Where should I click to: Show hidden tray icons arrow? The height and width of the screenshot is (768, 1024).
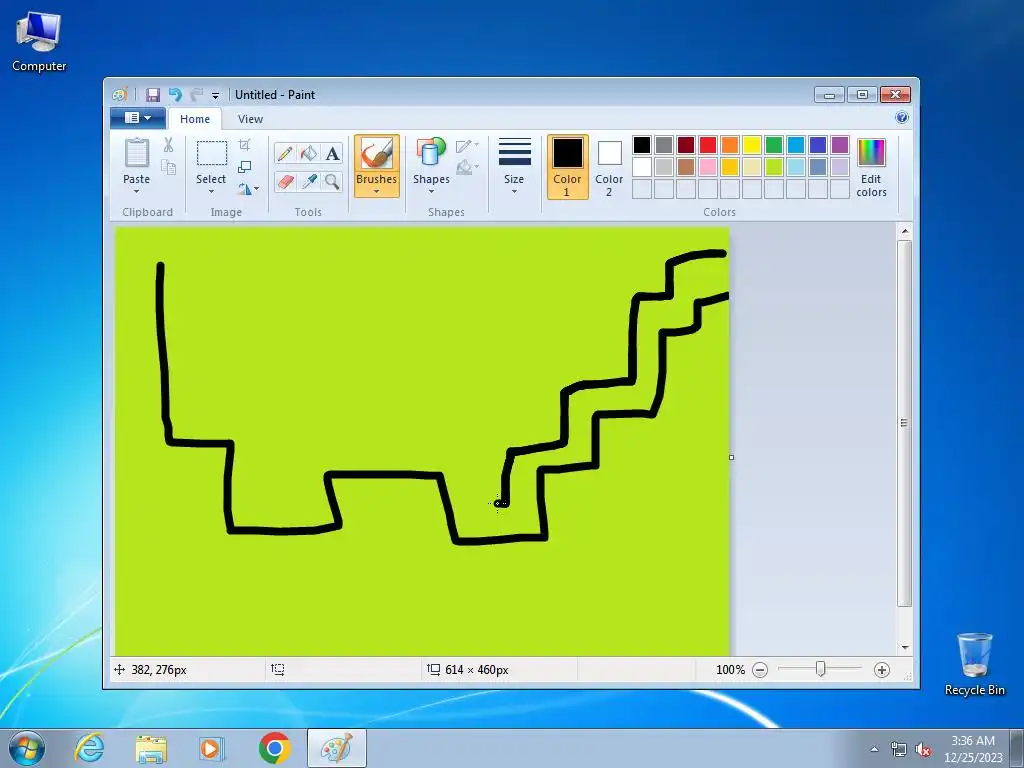pos(874,749)
